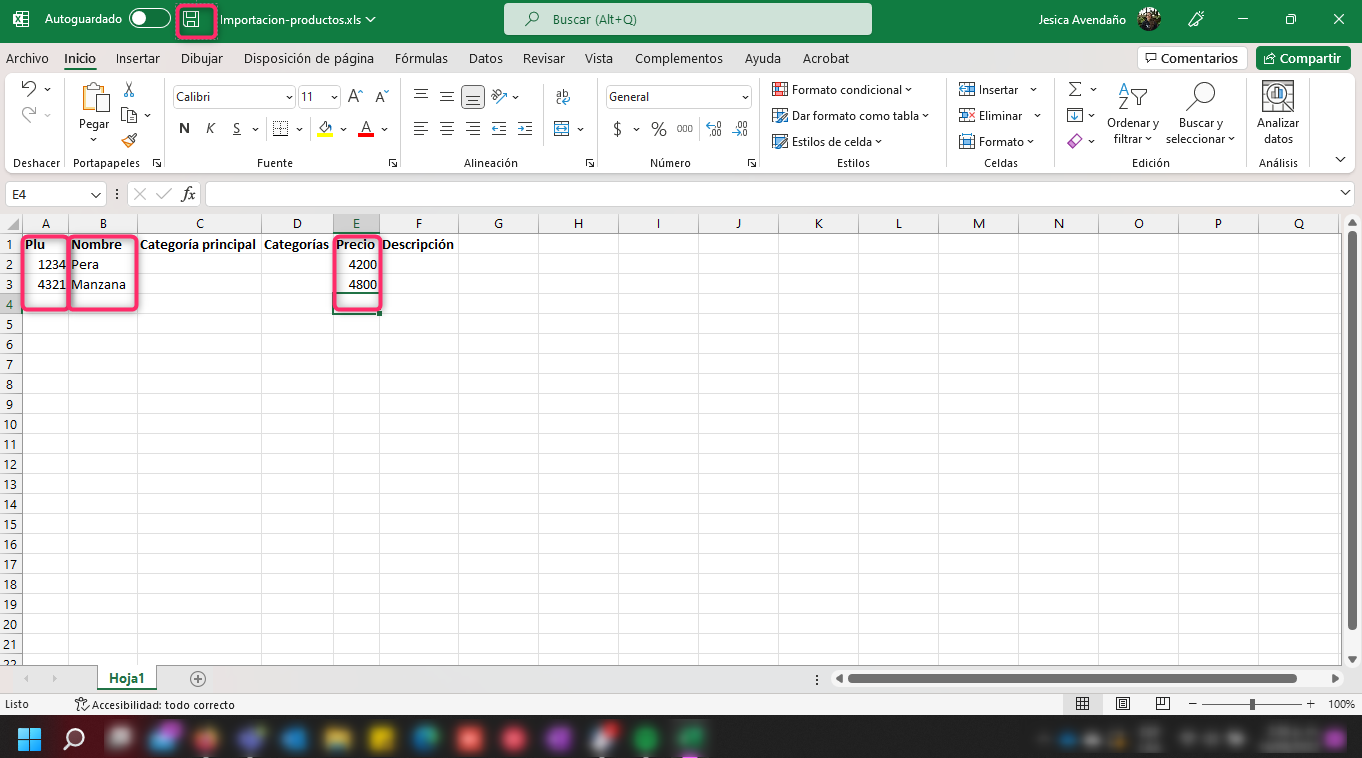The height and width of the screenshot is (758, 1362).
Task: Apply Bold formatting with N button
Action: click(x=184, y=129)
